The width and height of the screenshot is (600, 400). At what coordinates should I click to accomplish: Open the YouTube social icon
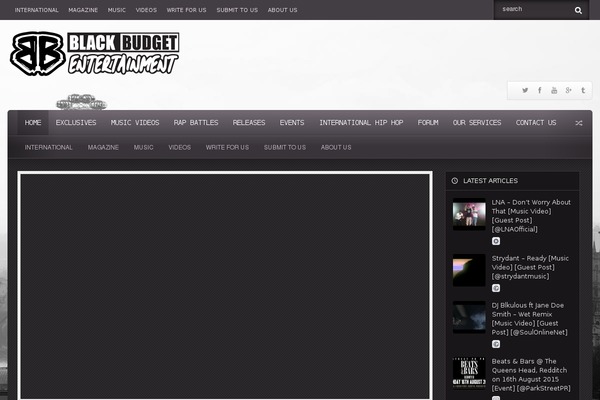[554, 90]
